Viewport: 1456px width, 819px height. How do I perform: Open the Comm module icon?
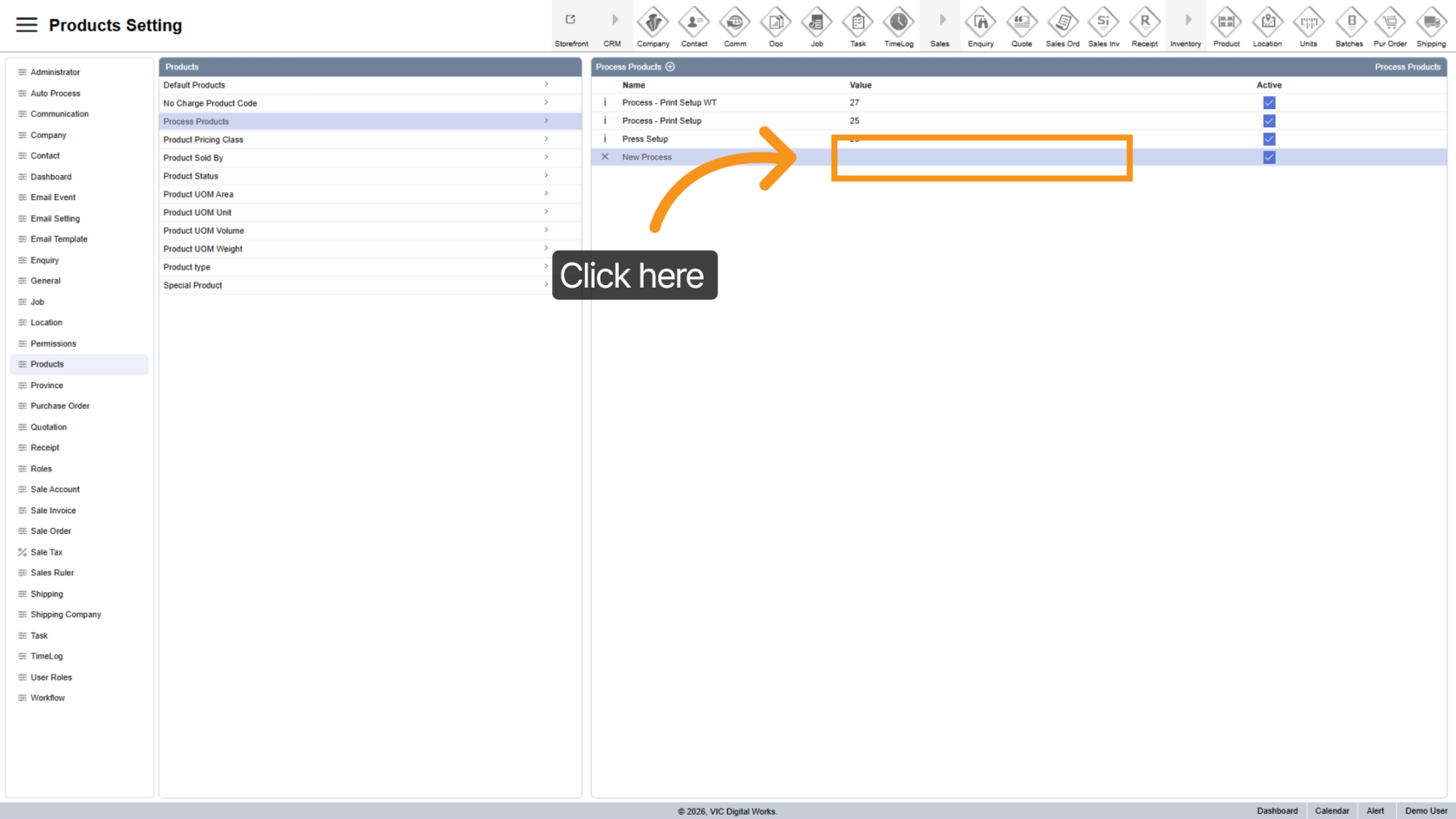coord(735,22)
